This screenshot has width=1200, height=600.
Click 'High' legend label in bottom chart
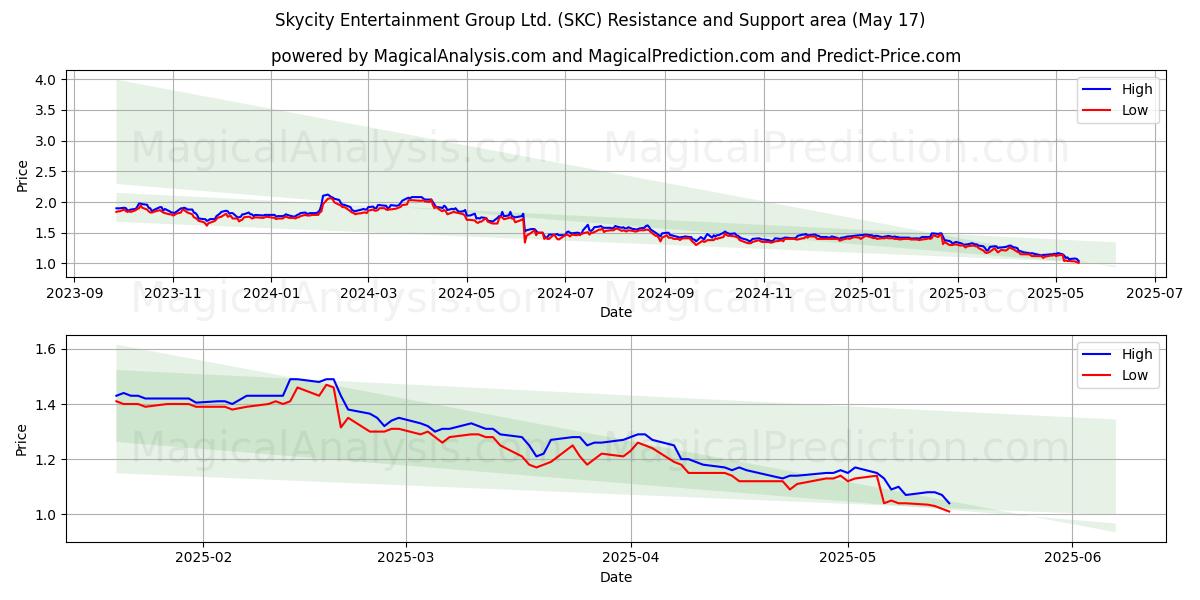click(x=1137, y=354)
